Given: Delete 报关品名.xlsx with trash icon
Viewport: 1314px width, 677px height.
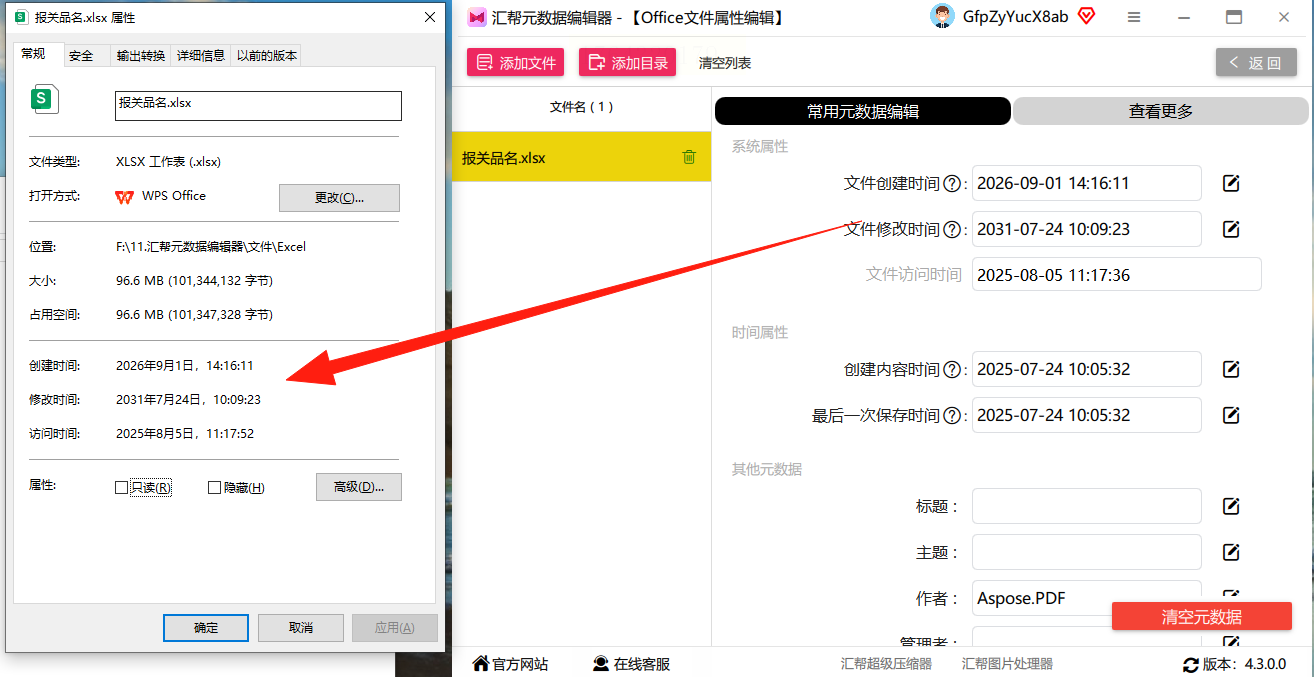Looking at the screenshot, I should [689, 157].
